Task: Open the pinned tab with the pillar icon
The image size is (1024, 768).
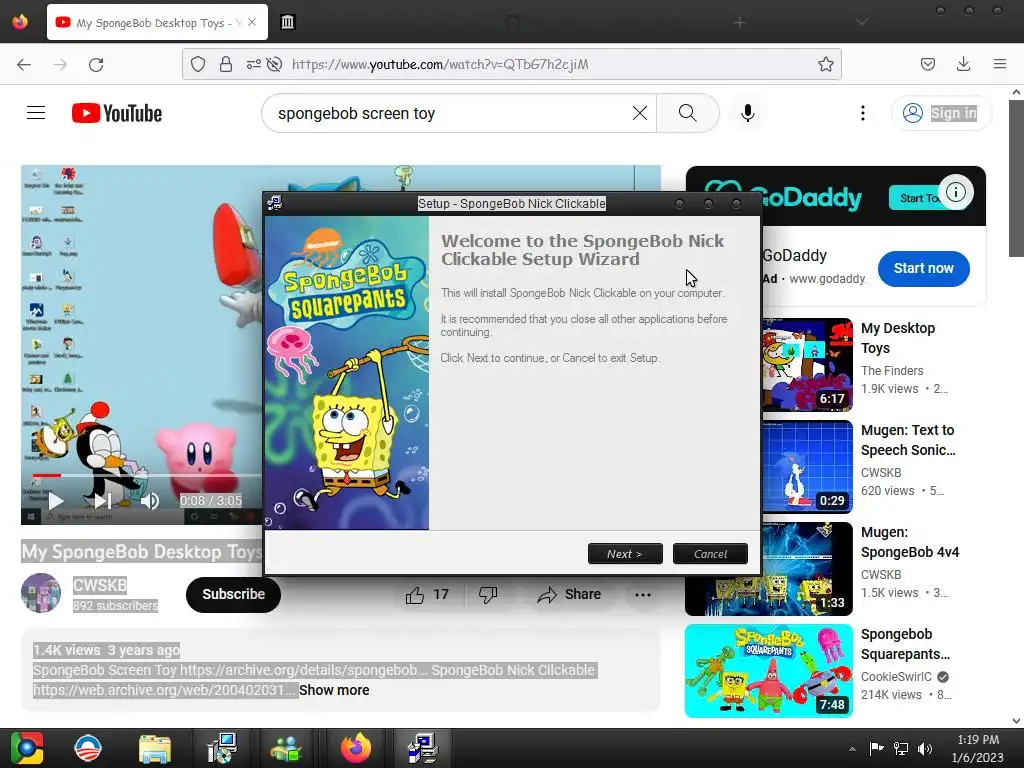Action: coord(287,22)
